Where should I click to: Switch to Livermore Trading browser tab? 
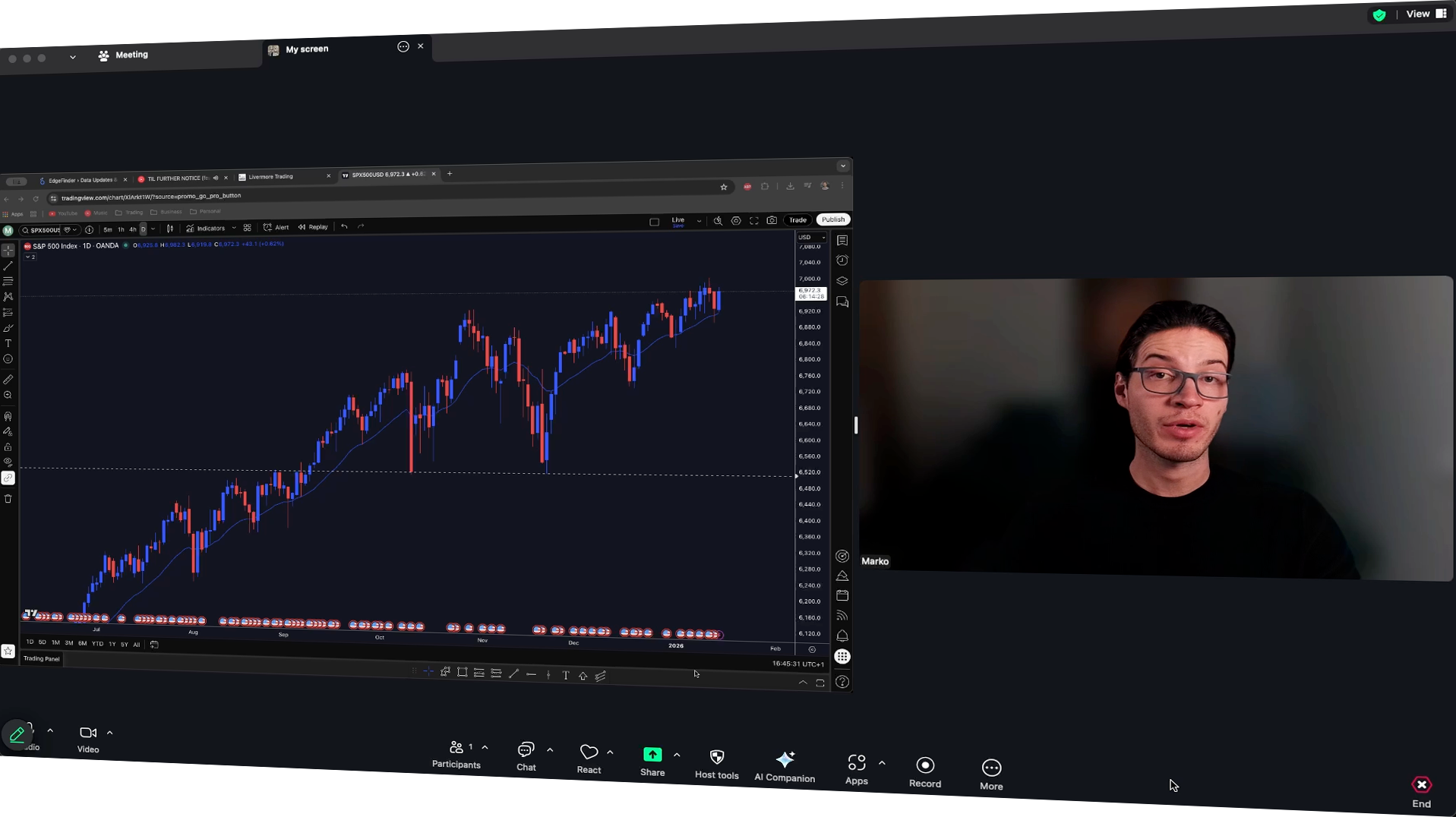coord(283,177)
